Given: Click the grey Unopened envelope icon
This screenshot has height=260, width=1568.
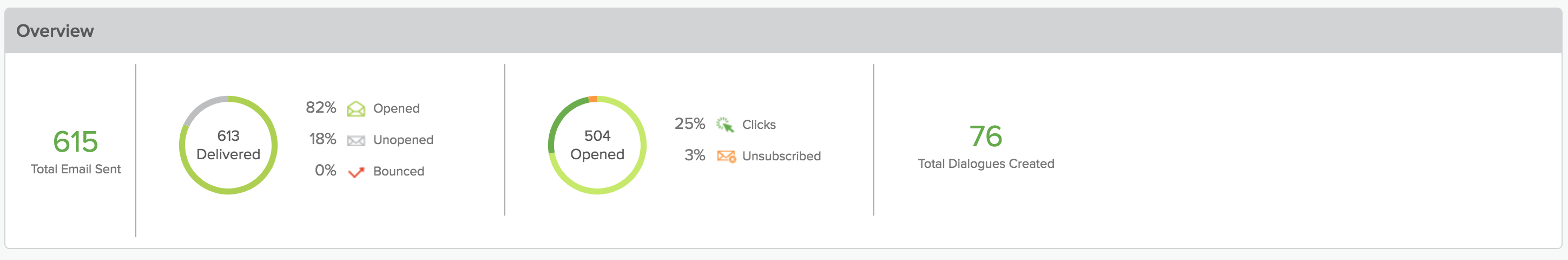Looking at the screenshot, I should pyautogui.click(x=355, y=141).
